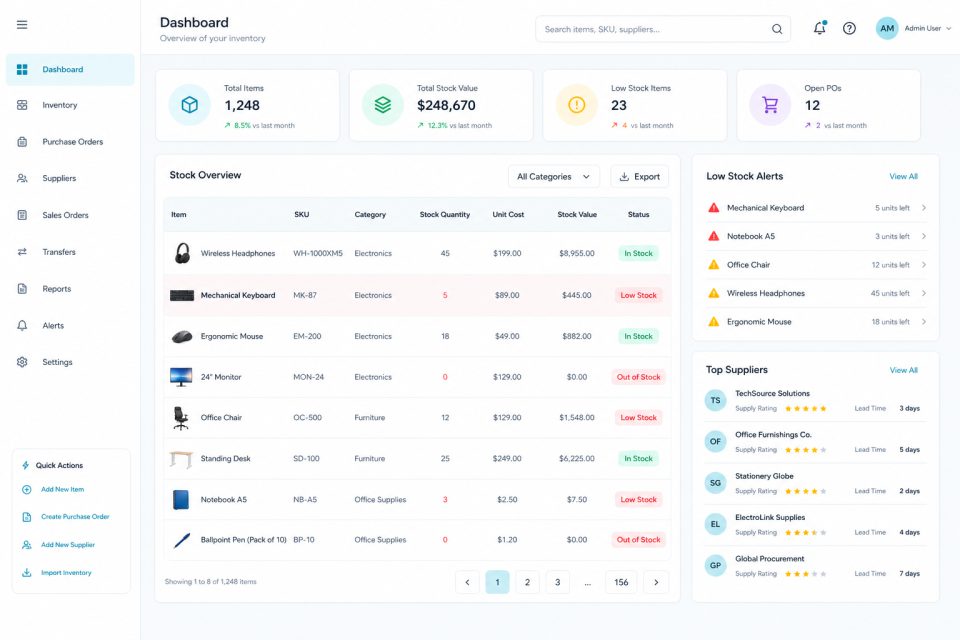960x640 pixels.
Task: Open the Dashboard sidebar item
Action: click(x=70, y=69)
